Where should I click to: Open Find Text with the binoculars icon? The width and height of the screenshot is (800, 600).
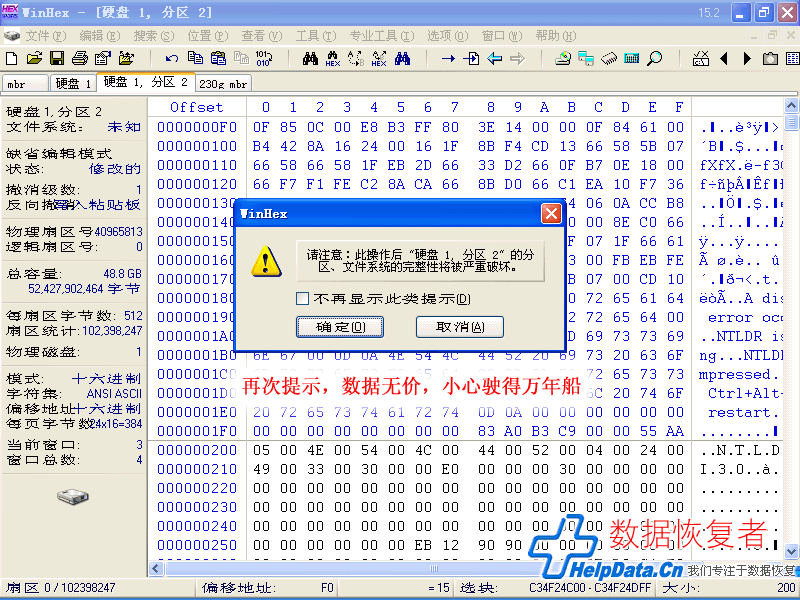coord(310,58)
